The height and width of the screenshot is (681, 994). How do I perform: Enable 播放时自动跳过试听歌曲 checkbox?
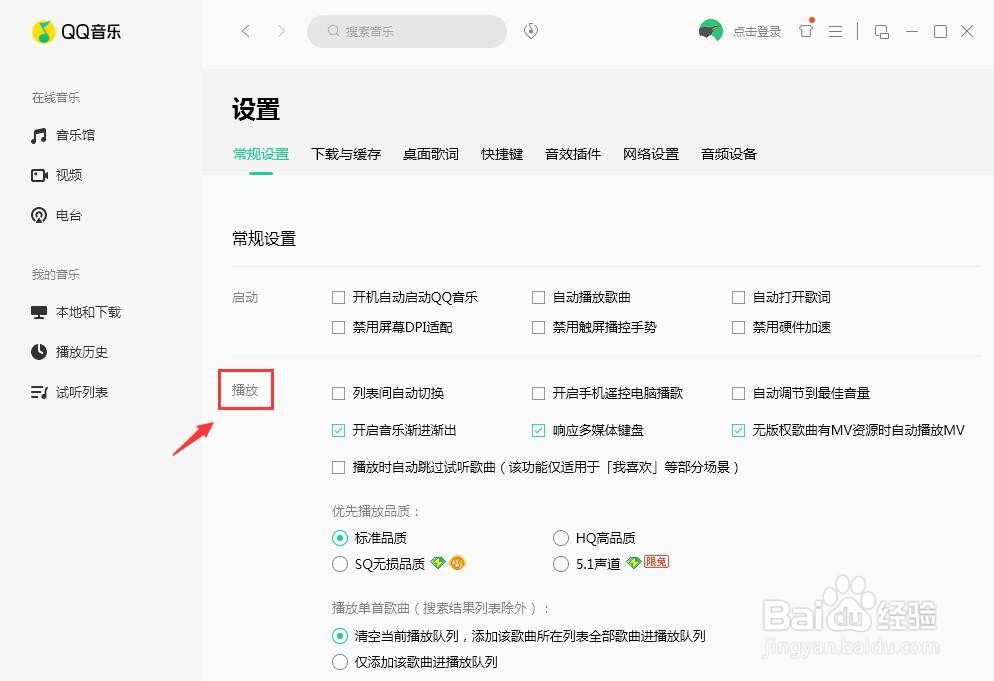coord(339,467)
